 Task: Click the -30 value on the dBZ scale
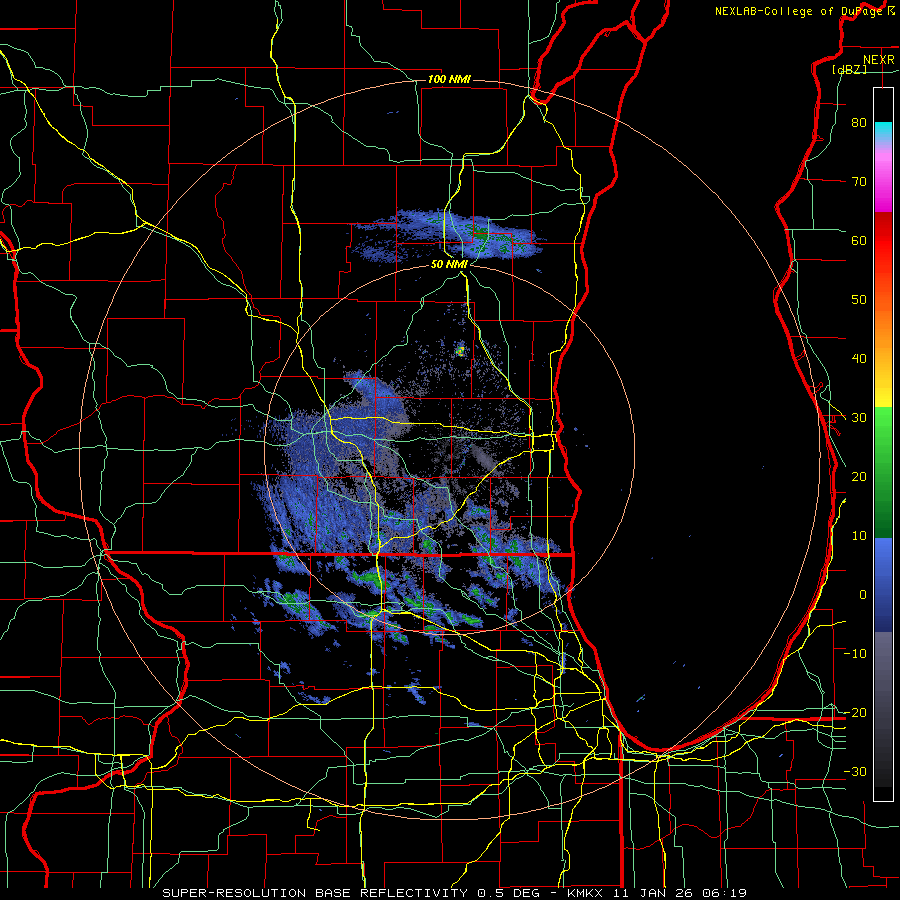pyautogui.click(x=855, y=771)
